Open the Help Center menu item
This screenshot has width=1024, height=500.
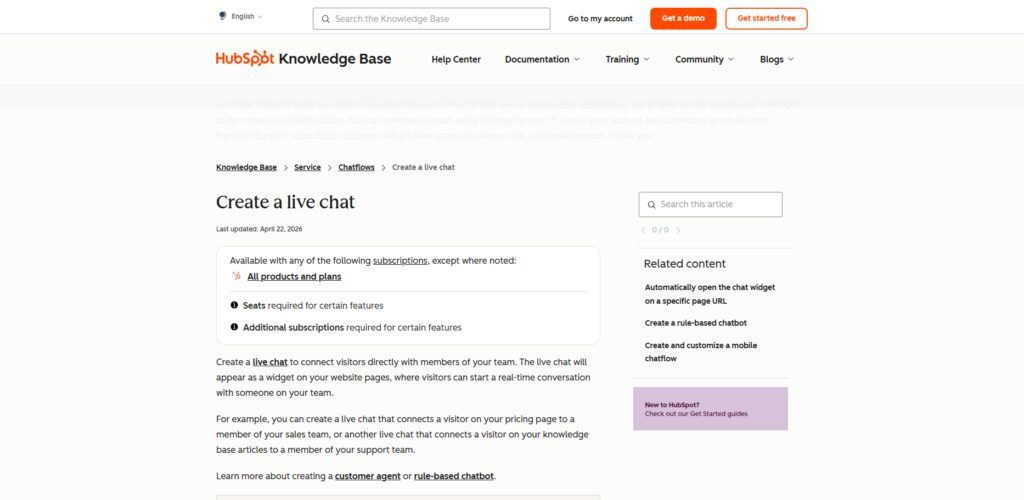456,59
